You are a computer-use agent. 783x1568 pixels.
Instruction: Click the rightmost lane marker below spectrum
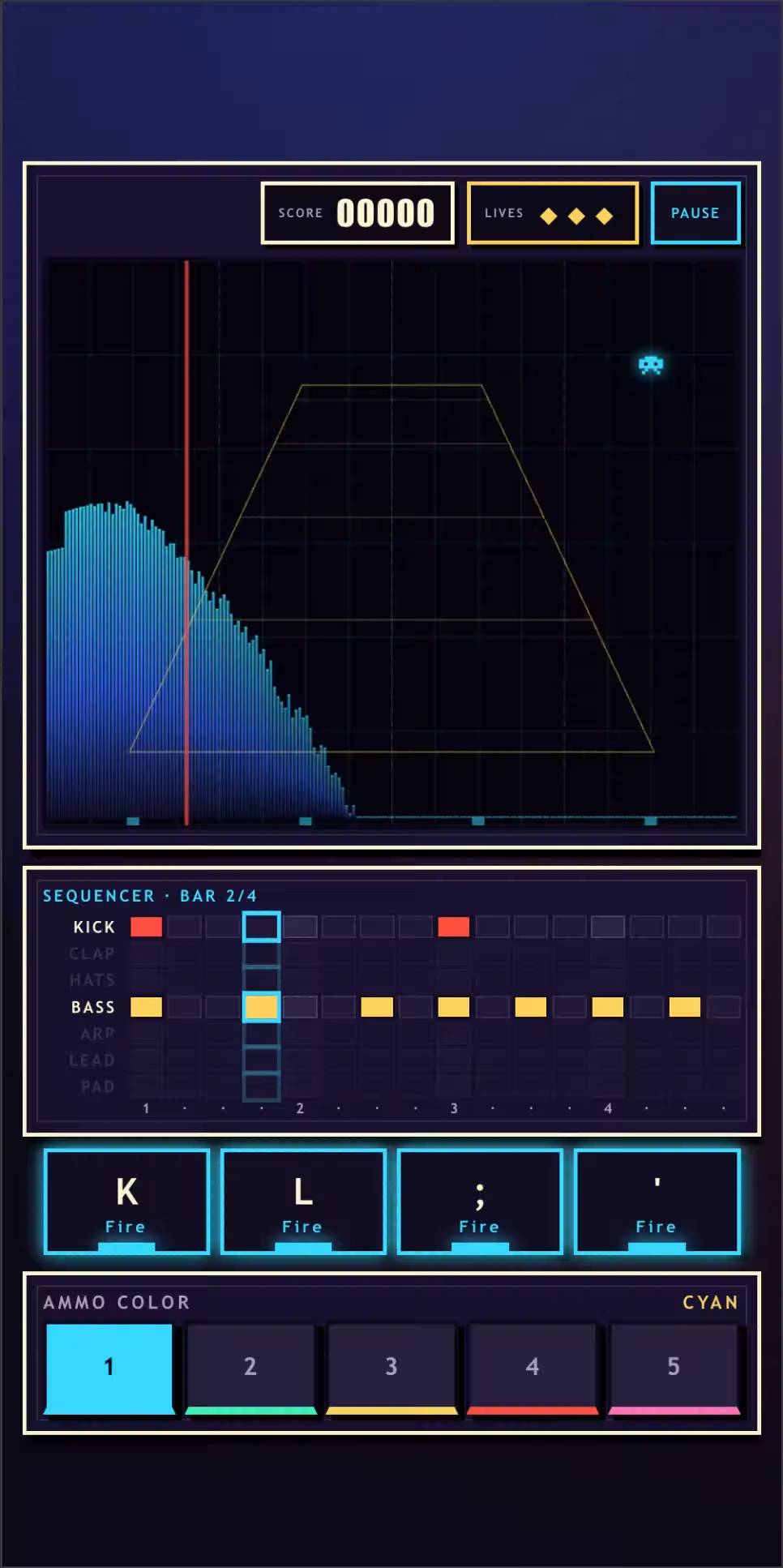650,821
